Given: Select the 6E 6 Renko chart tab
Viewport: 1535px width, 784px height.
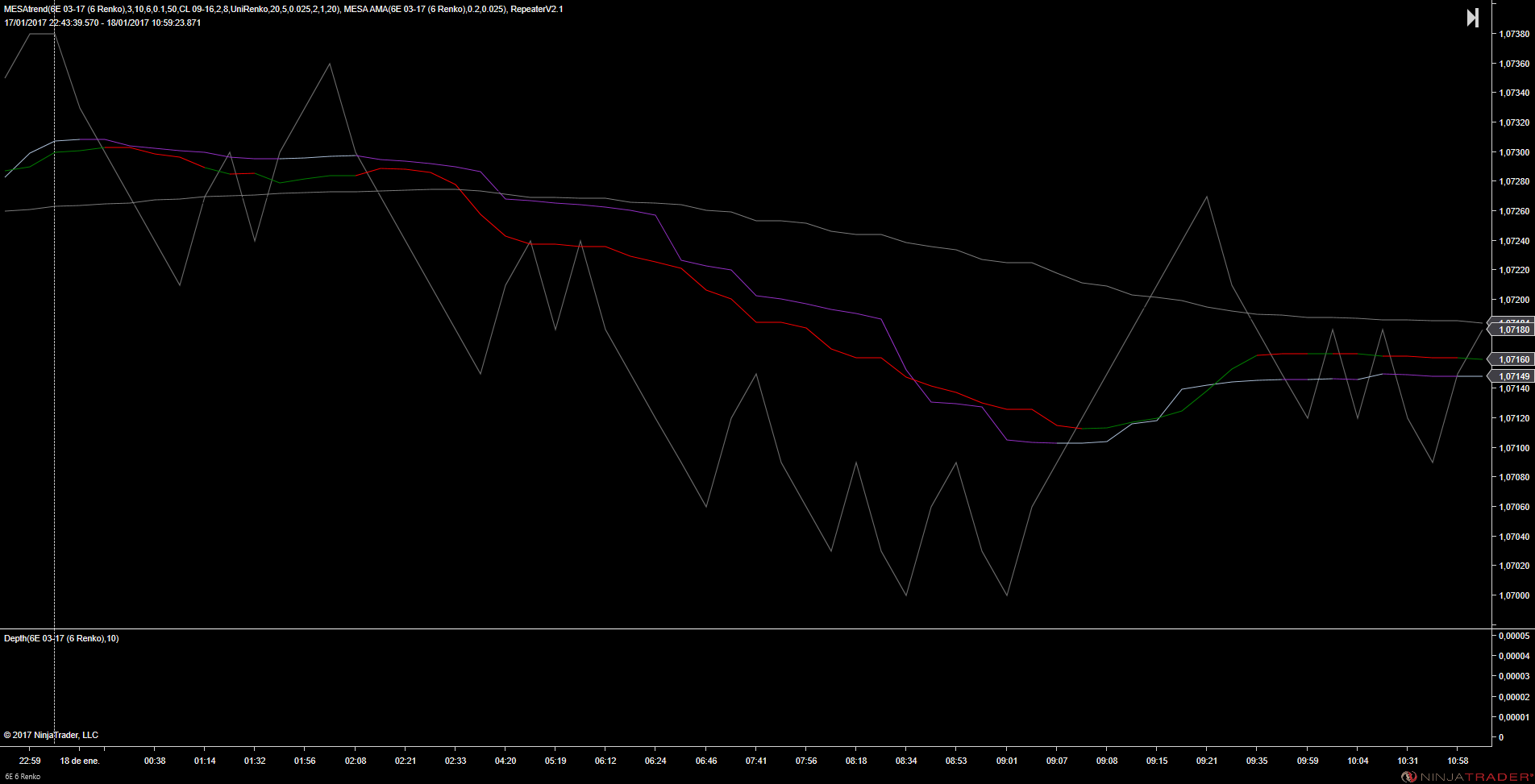Looking at the screenshot, I should click(x=23, y=777).
